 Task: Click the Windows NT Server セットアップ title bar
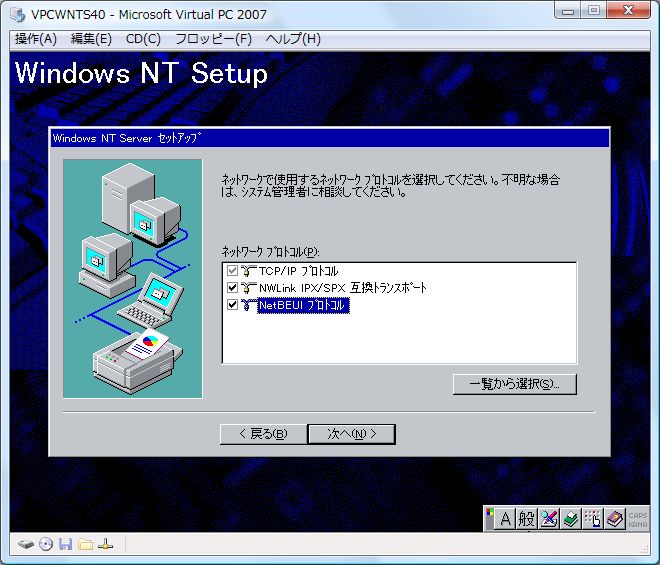point(330,138)
